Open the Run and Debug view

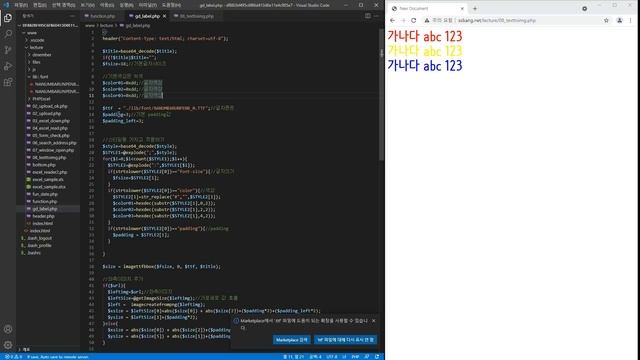click(8, 66)
